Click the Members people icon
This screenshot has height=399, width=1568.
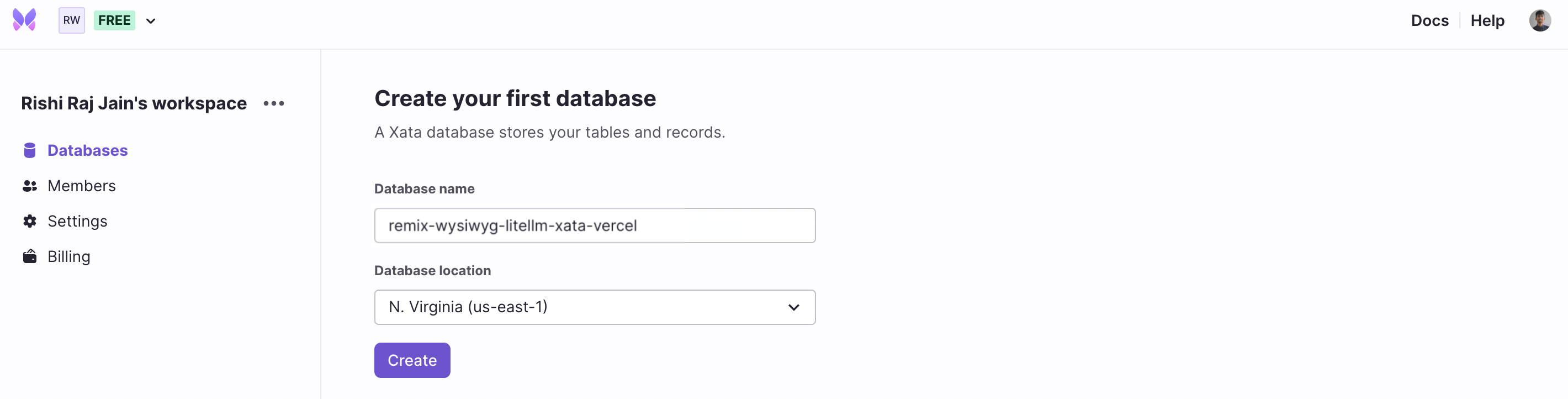coord(30,185)
